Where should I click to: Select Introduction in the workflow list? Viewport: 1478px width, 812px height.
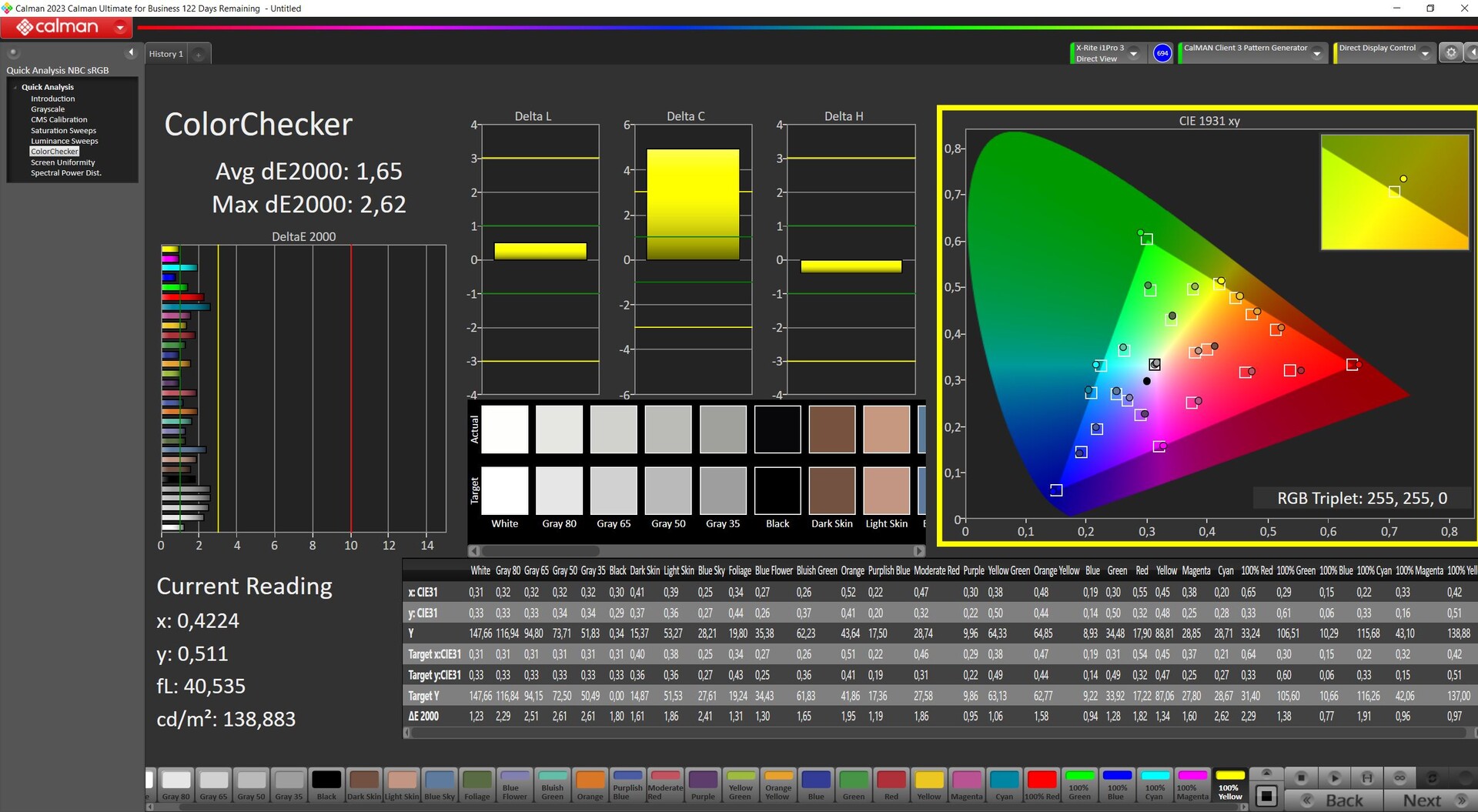[x=52, y=99]
